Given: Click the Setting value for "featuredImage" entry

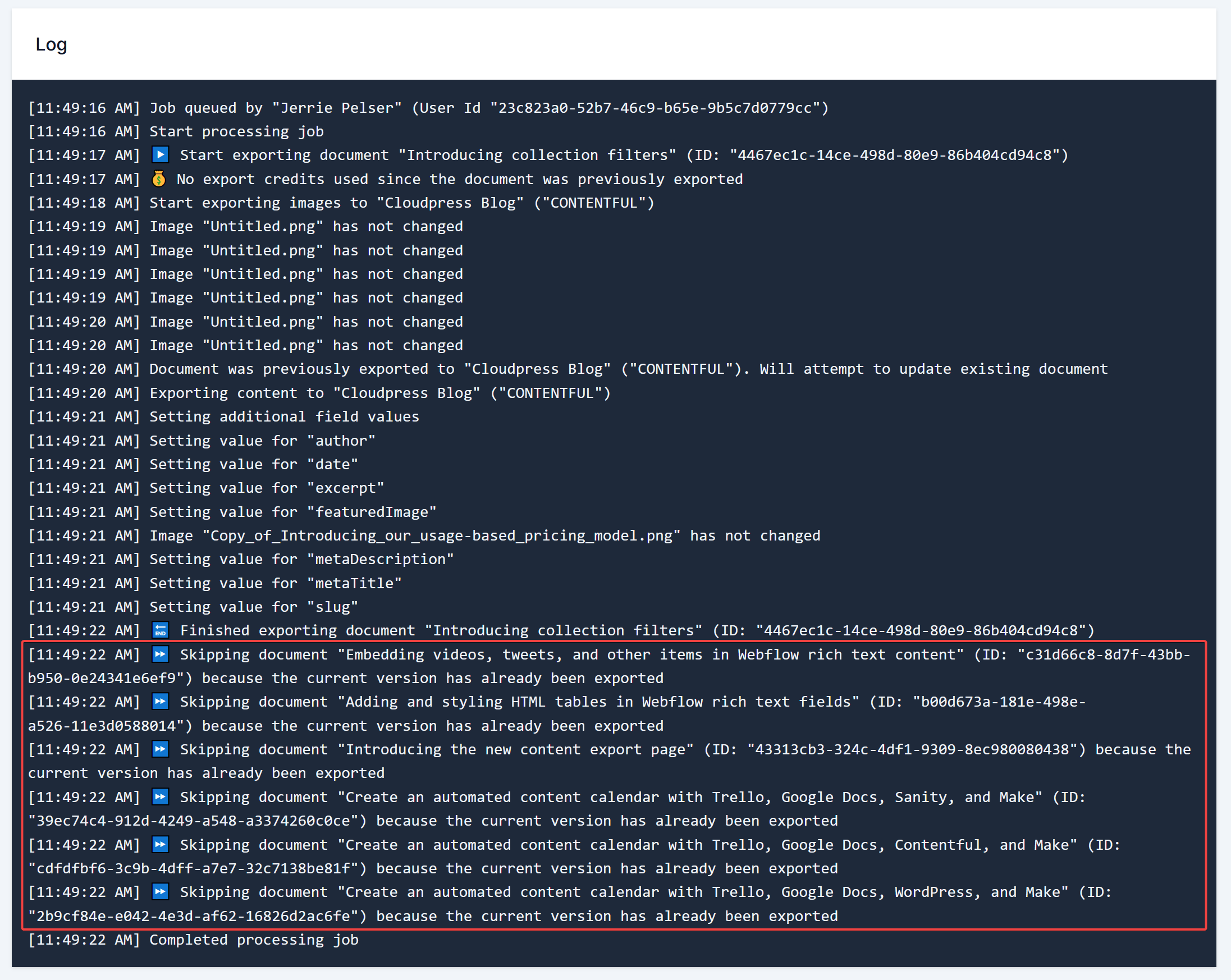Looking at the screenshot, I should (x=292, y=512).
